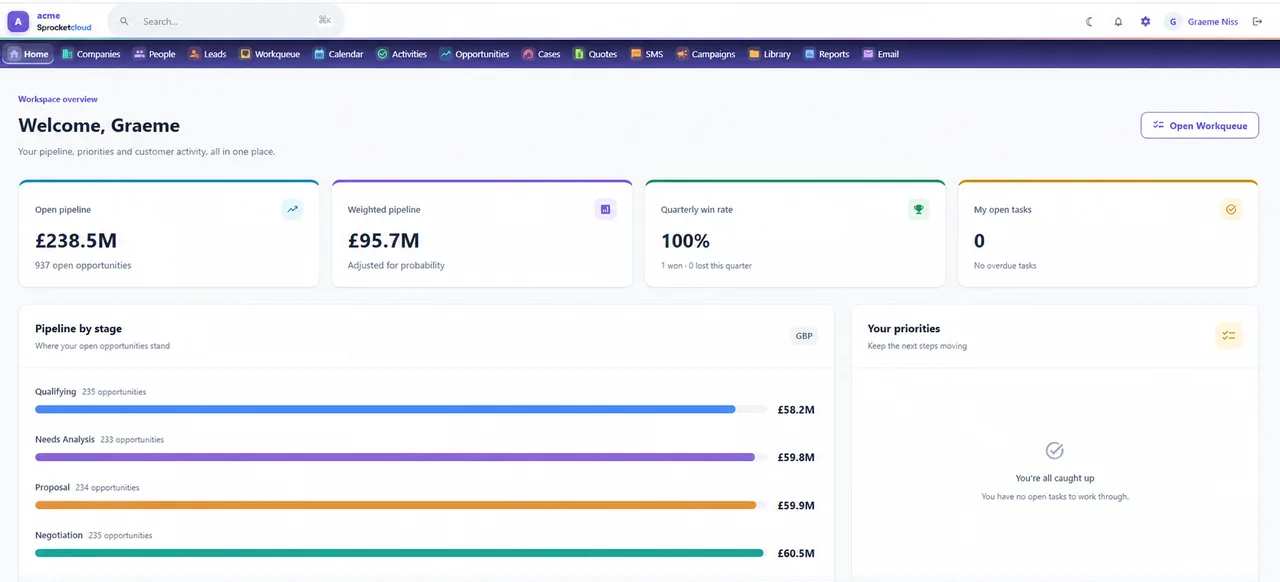Image resolution: width=1280 pixels, height=582 pixels.
Task: Click the "Adjusted for probability" text
Action: (x=396, y=266)
